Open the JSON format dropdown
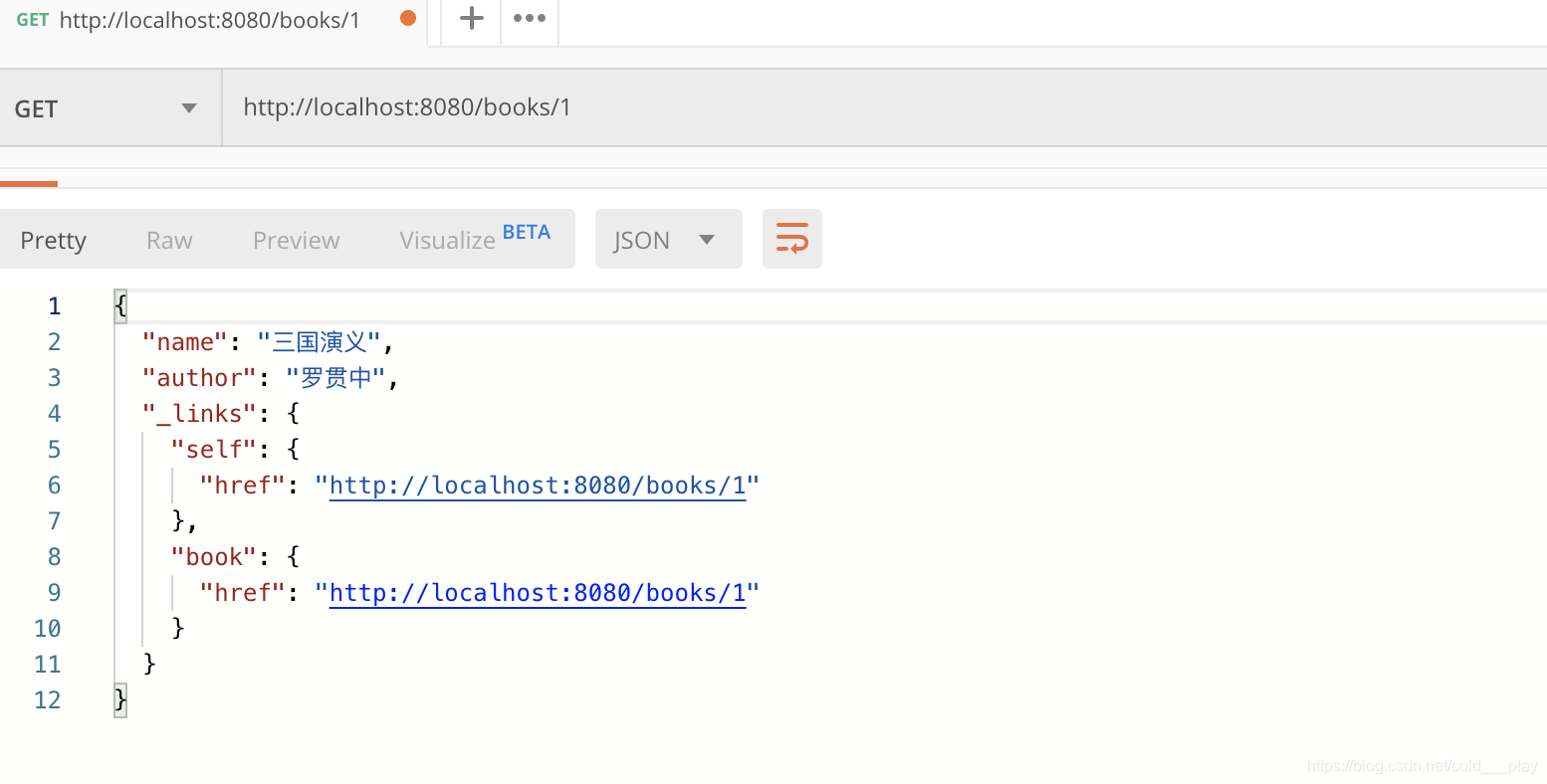The height and width of the screenshot is (784, 1547). [668, 239]
